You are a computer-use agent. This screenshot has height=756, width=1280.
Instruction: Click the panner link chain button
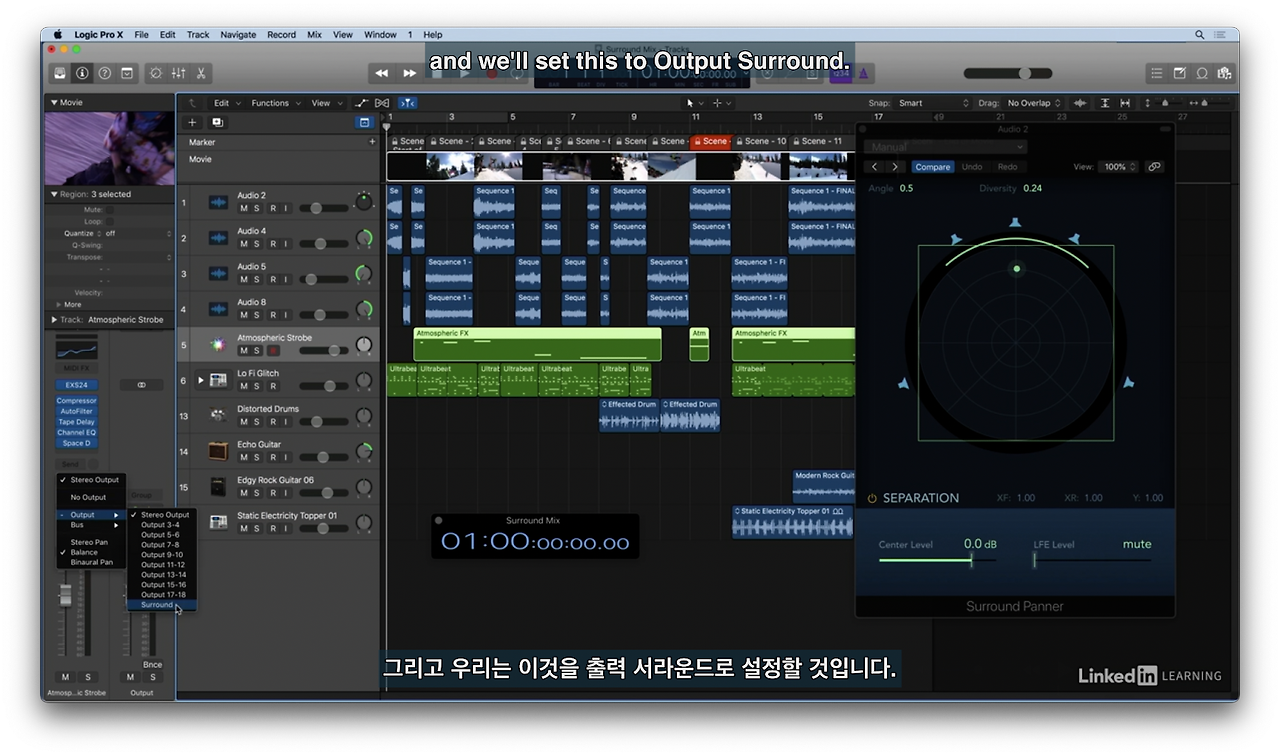coord(1154,167)
